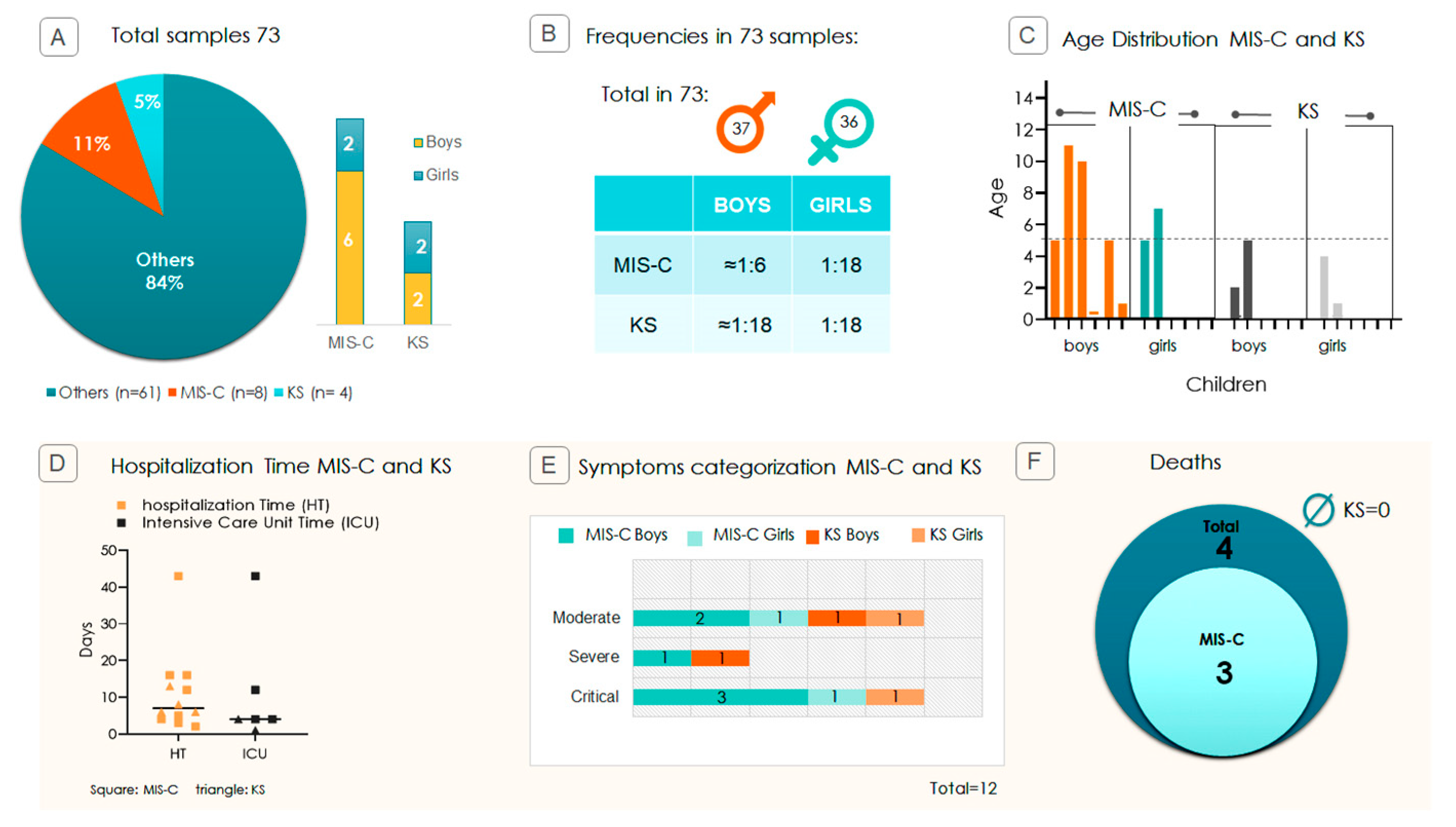Click the male symbol showing 37
1456x827 pixels.
[745, 122]
